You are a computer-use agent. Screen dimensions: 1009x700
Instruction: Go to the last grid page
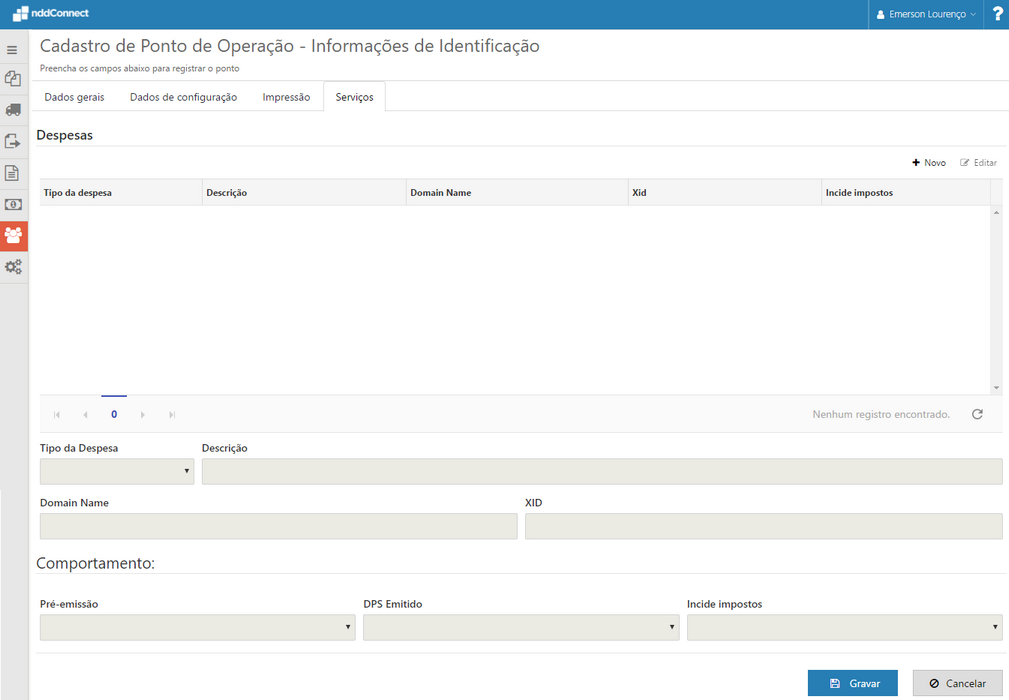coord(172,415)
